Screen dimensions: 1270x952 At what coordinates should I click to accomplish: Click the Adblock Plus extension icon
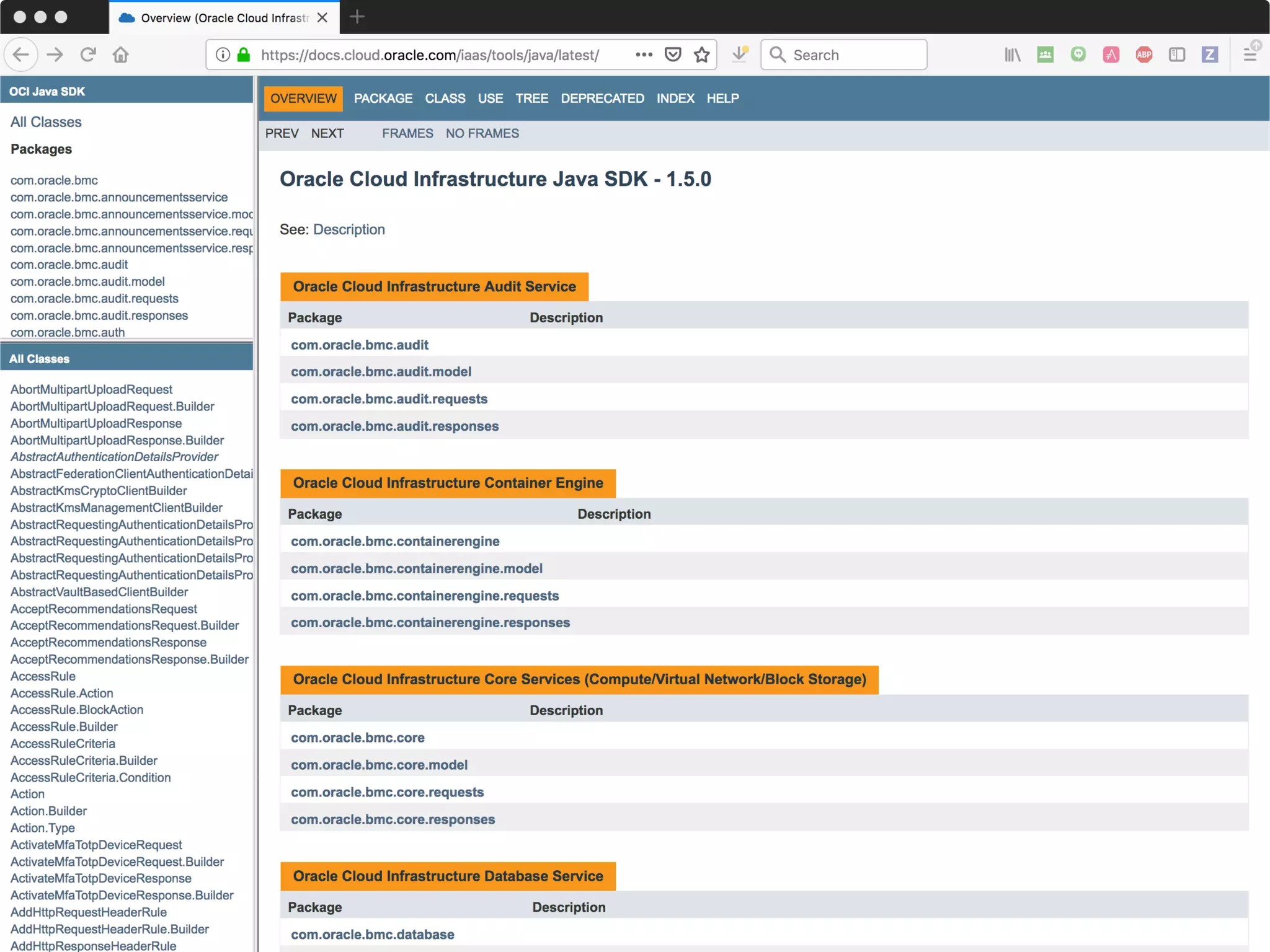click(x=1143, y=55)
